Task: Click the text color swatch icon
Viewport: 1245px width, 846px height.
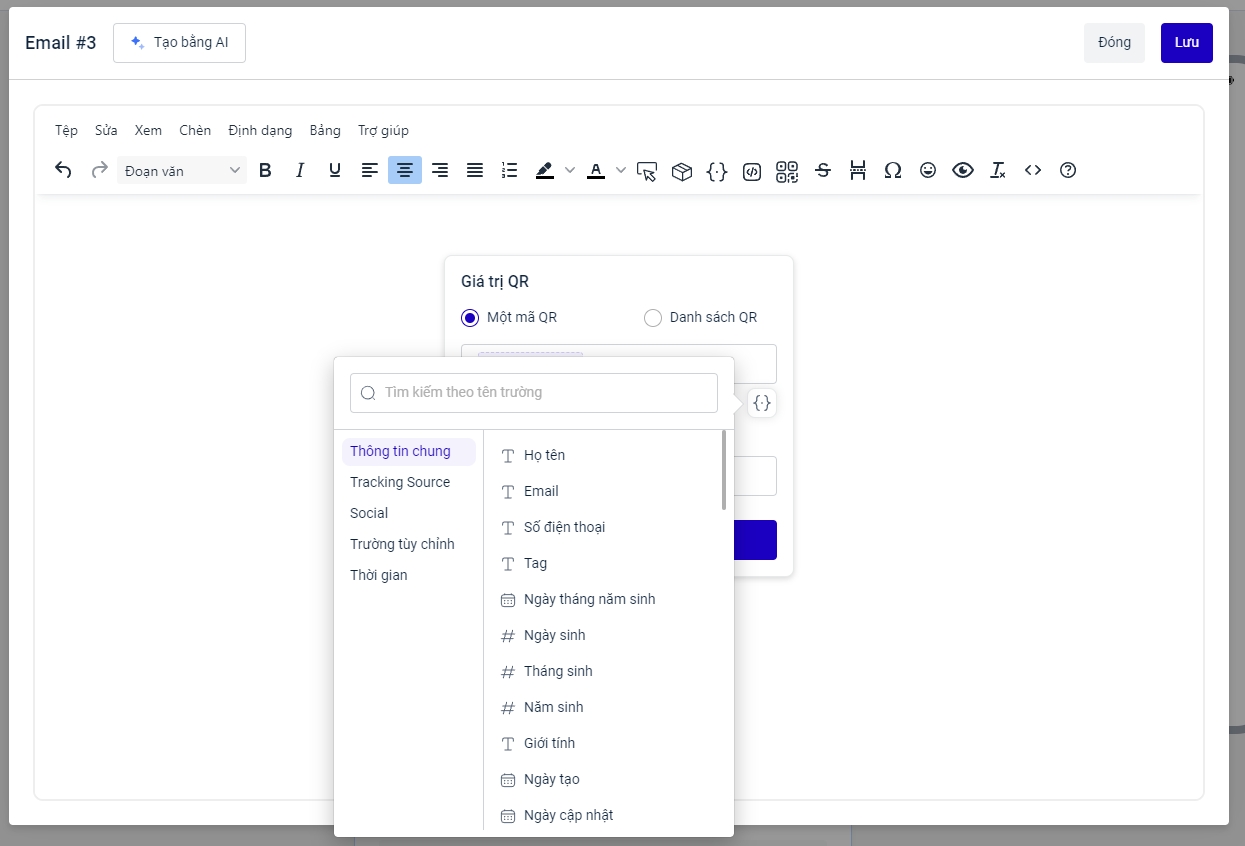Action: click(596, 171)
